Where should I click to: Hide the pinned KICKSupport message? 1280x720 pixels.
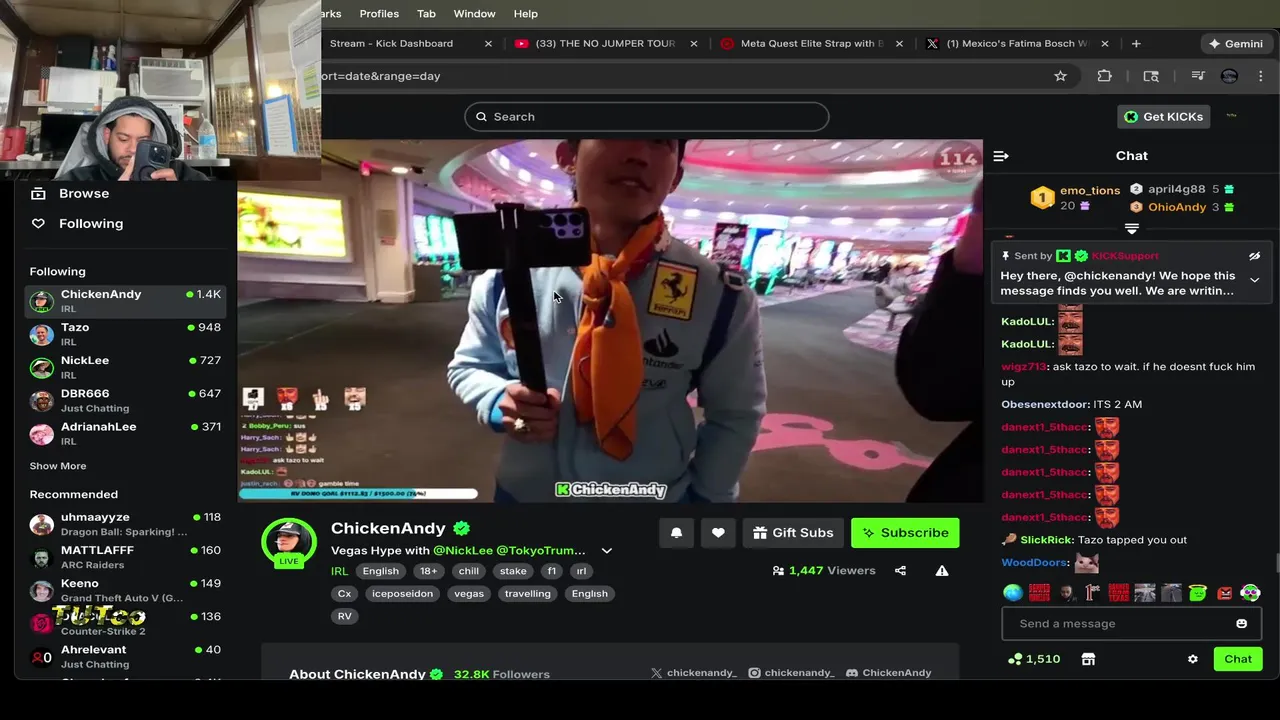click(1254, 256)
